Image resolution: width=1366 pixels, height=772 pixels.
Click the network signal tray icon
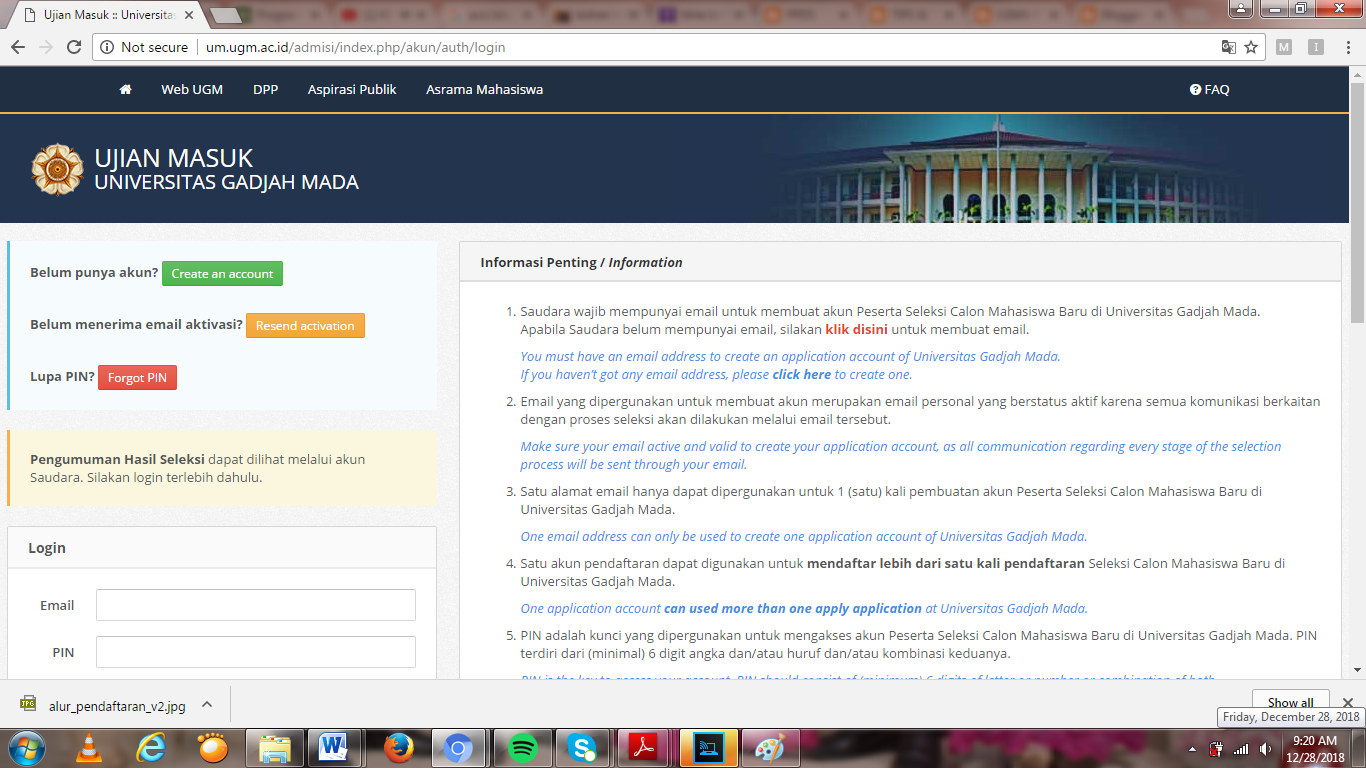click(1241, 749)
